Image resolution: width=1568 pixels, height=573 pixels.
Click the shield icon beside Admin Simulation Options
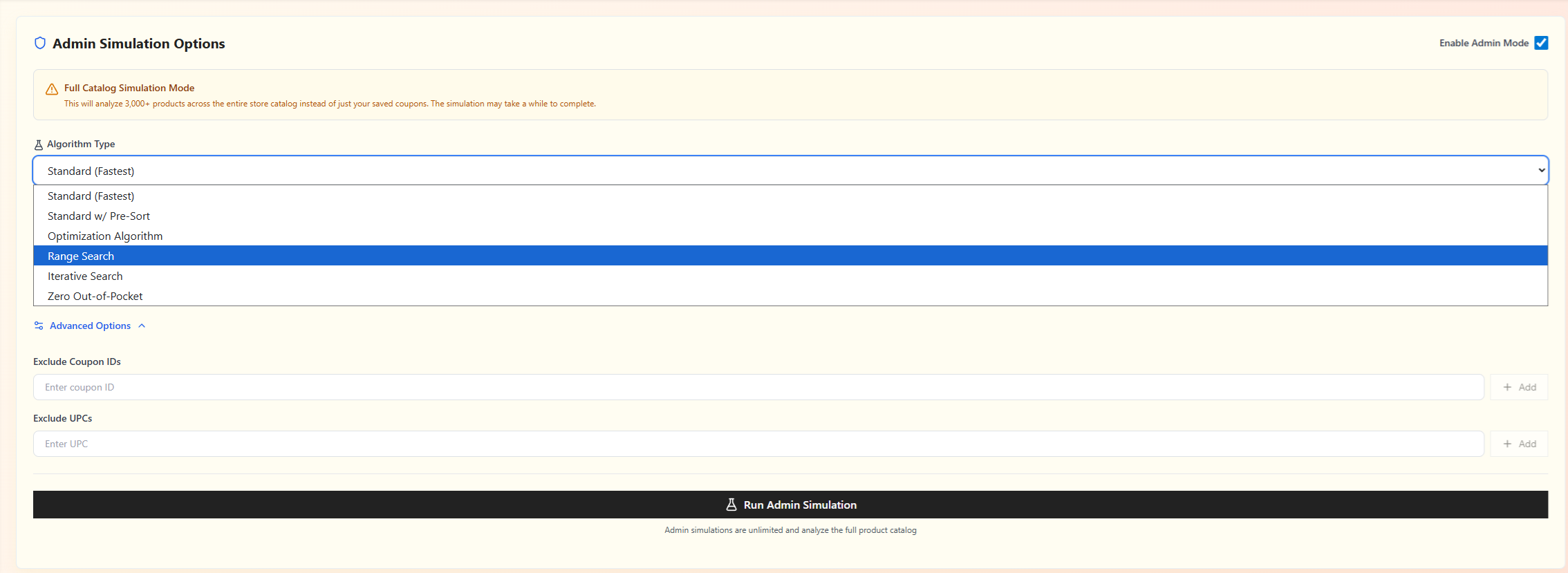pos(40,44)
